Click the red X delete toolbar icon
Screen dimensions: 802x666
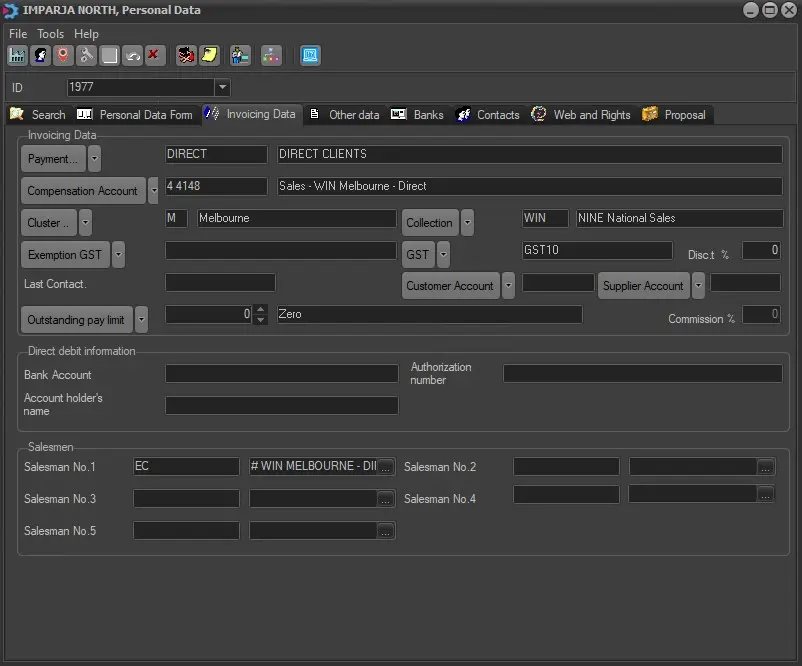154,56
